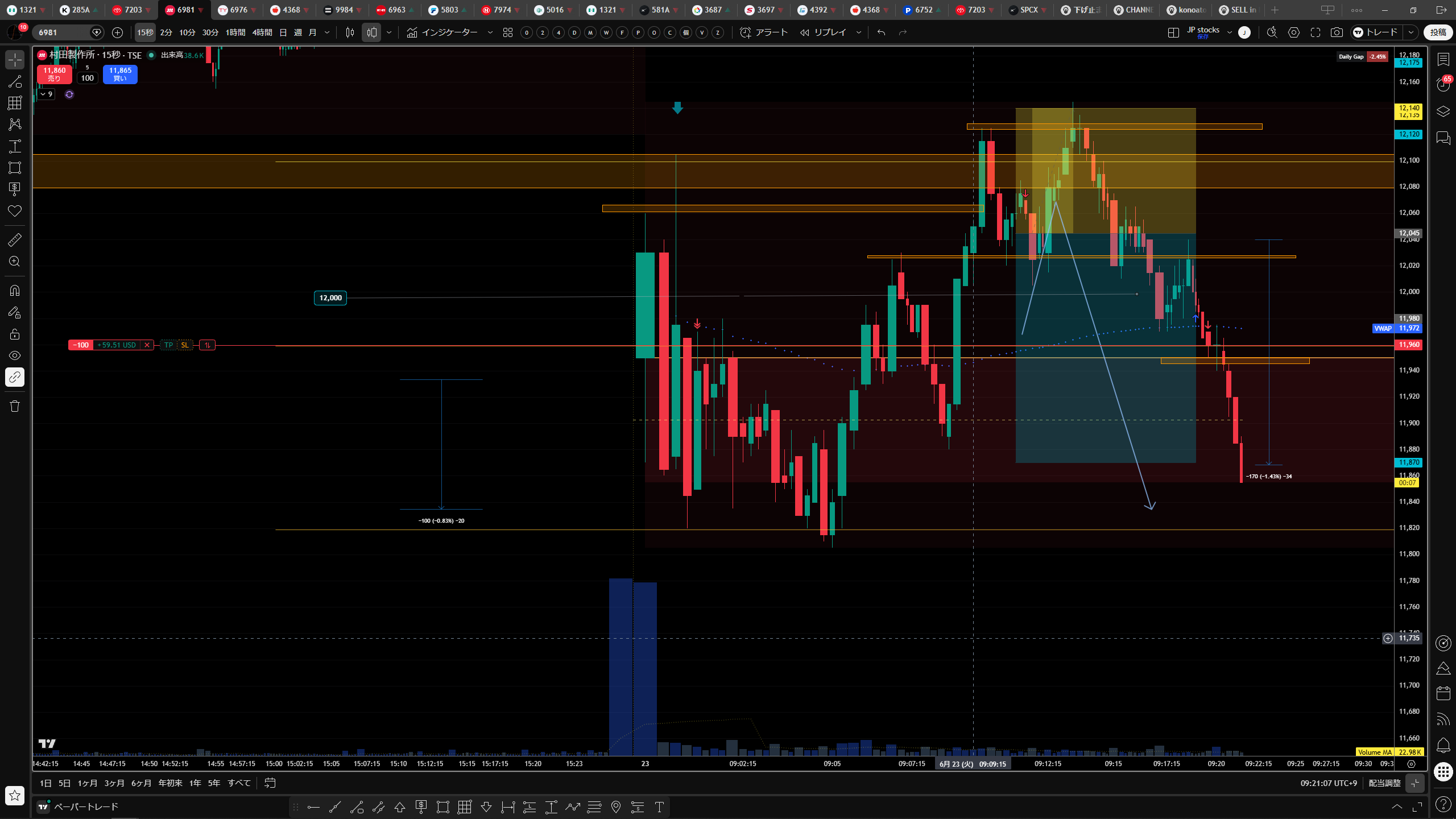Select the 30分 timeframe
The width and height of the screenshot is (1456, 819).
tap(210, 32)
